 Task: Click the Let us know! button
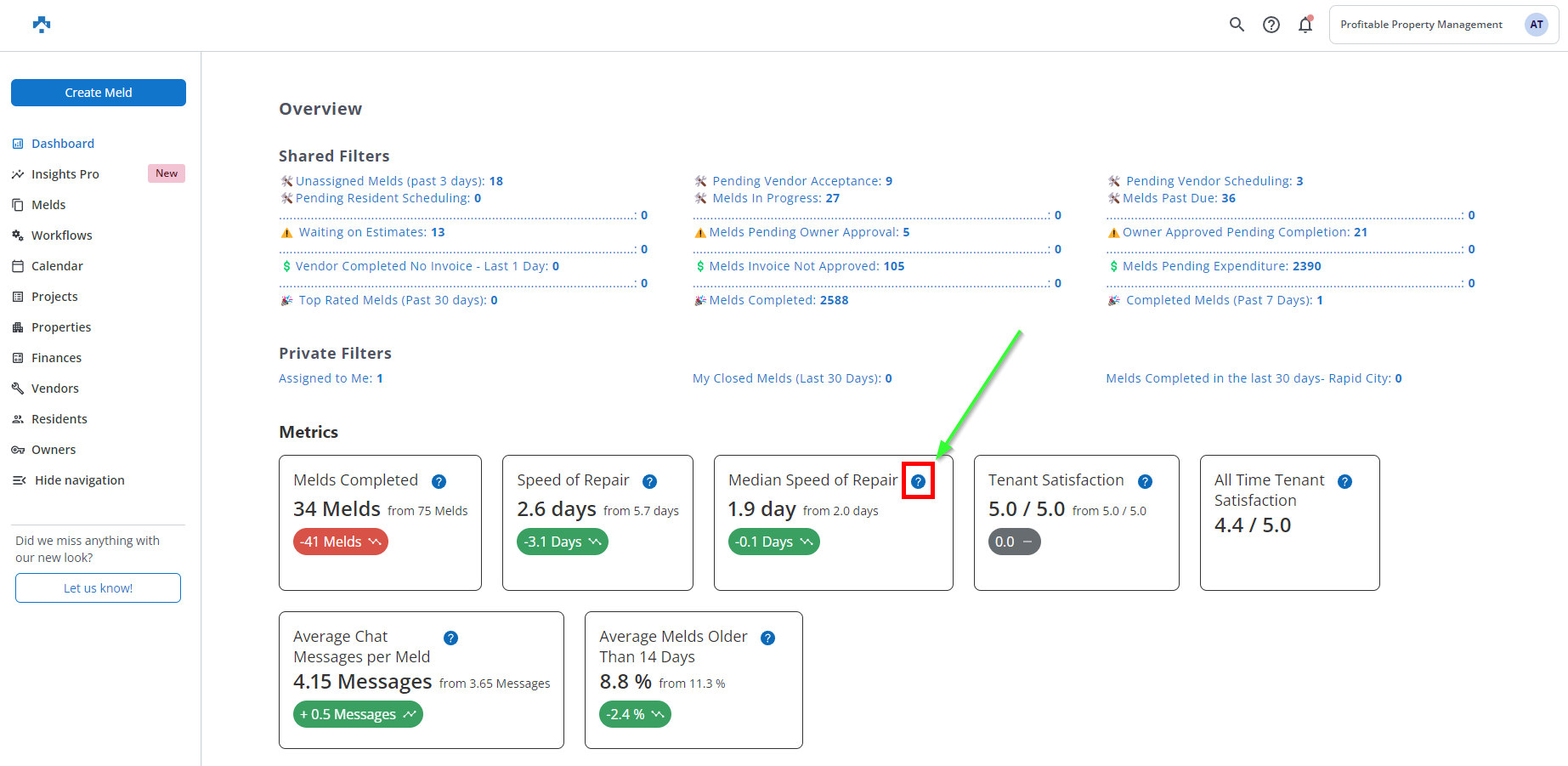(x=98, y=587)
